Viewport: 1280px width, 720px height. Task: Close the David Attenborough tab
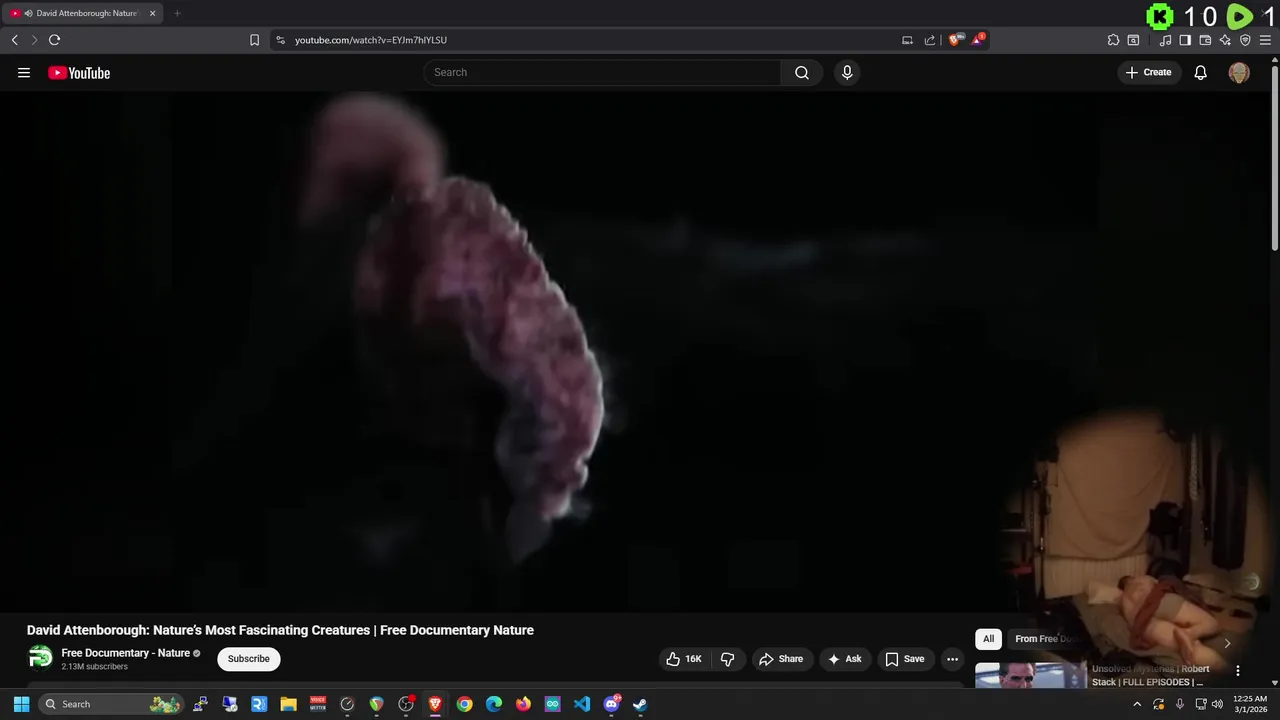point(152,13)
